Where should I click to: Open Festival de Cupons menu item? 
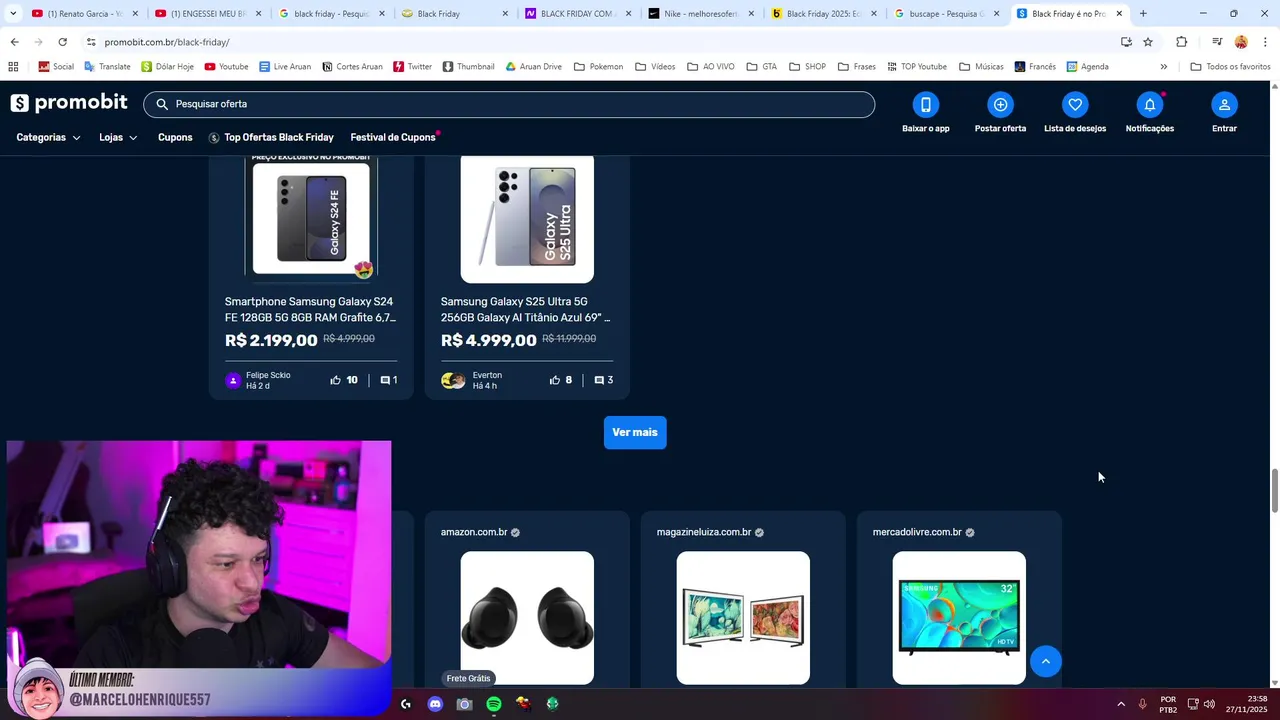393,138
